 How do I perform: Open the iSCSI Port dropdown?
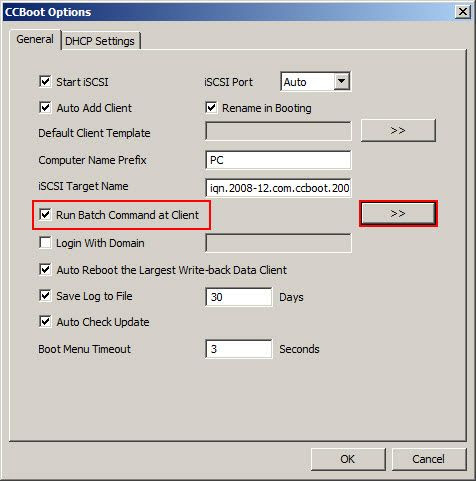click(342, 81)
